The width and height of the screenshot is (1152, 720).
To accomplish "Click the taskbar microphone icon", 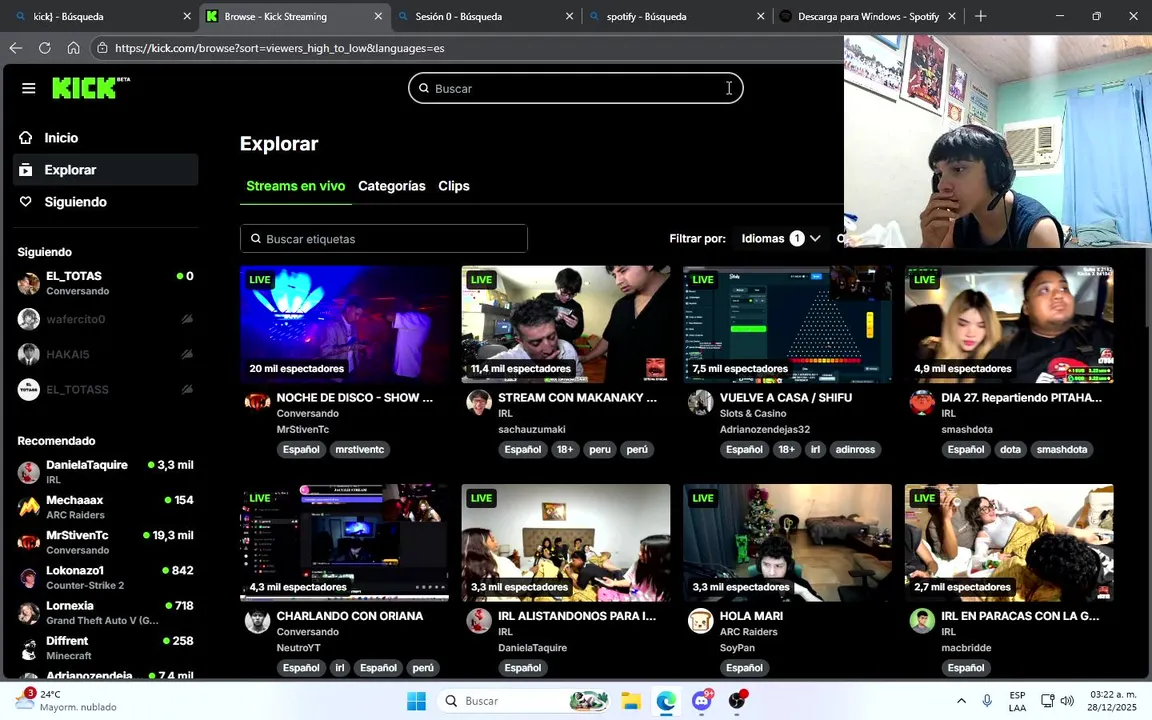I will (987, 701).
